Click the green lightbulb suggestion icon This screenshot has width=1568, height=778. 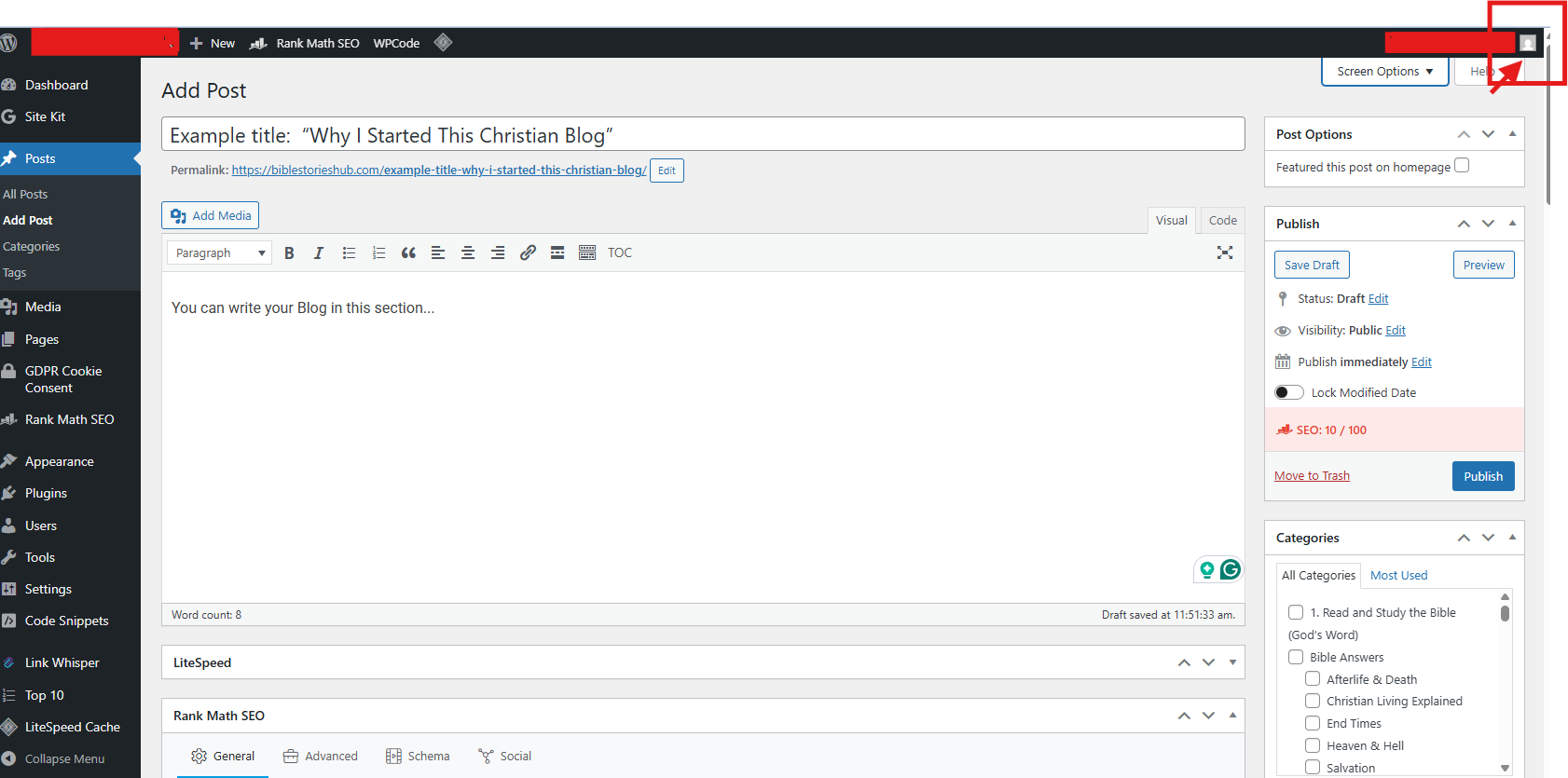coord(1207,569)
